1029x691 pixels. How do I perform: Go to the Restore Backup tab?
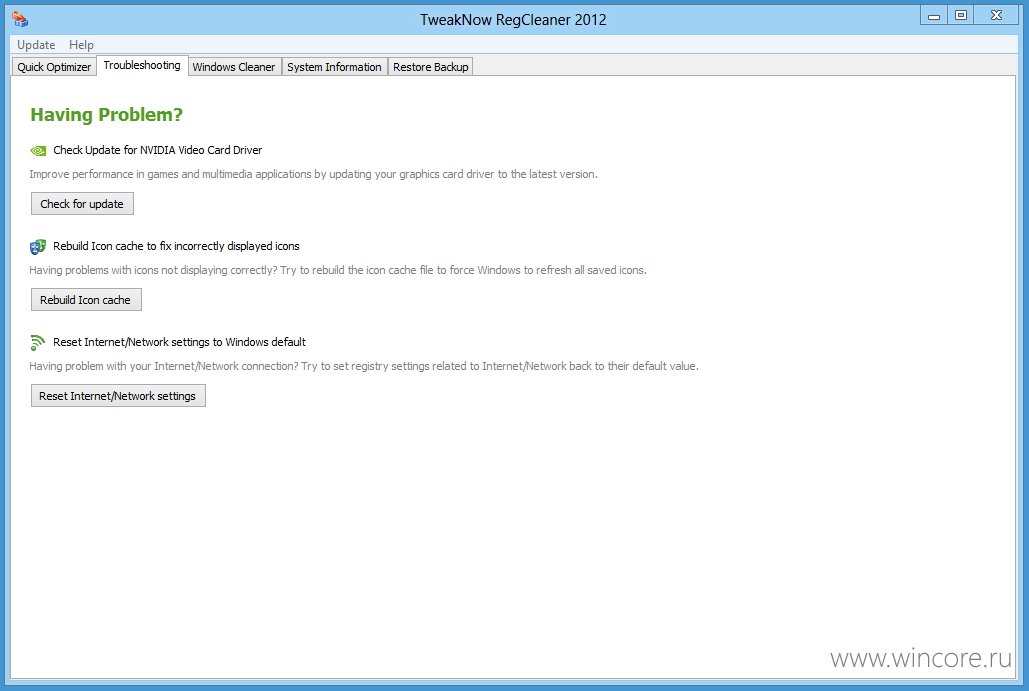430,67
